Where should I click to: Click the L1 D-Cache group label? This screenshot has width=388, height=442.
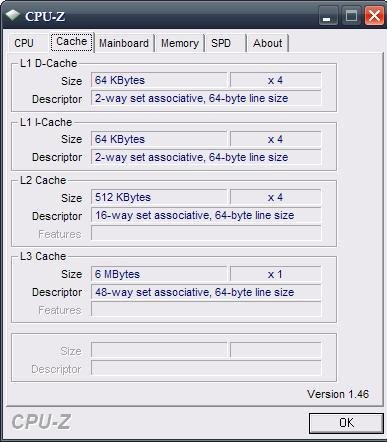(x=49, y=63)
